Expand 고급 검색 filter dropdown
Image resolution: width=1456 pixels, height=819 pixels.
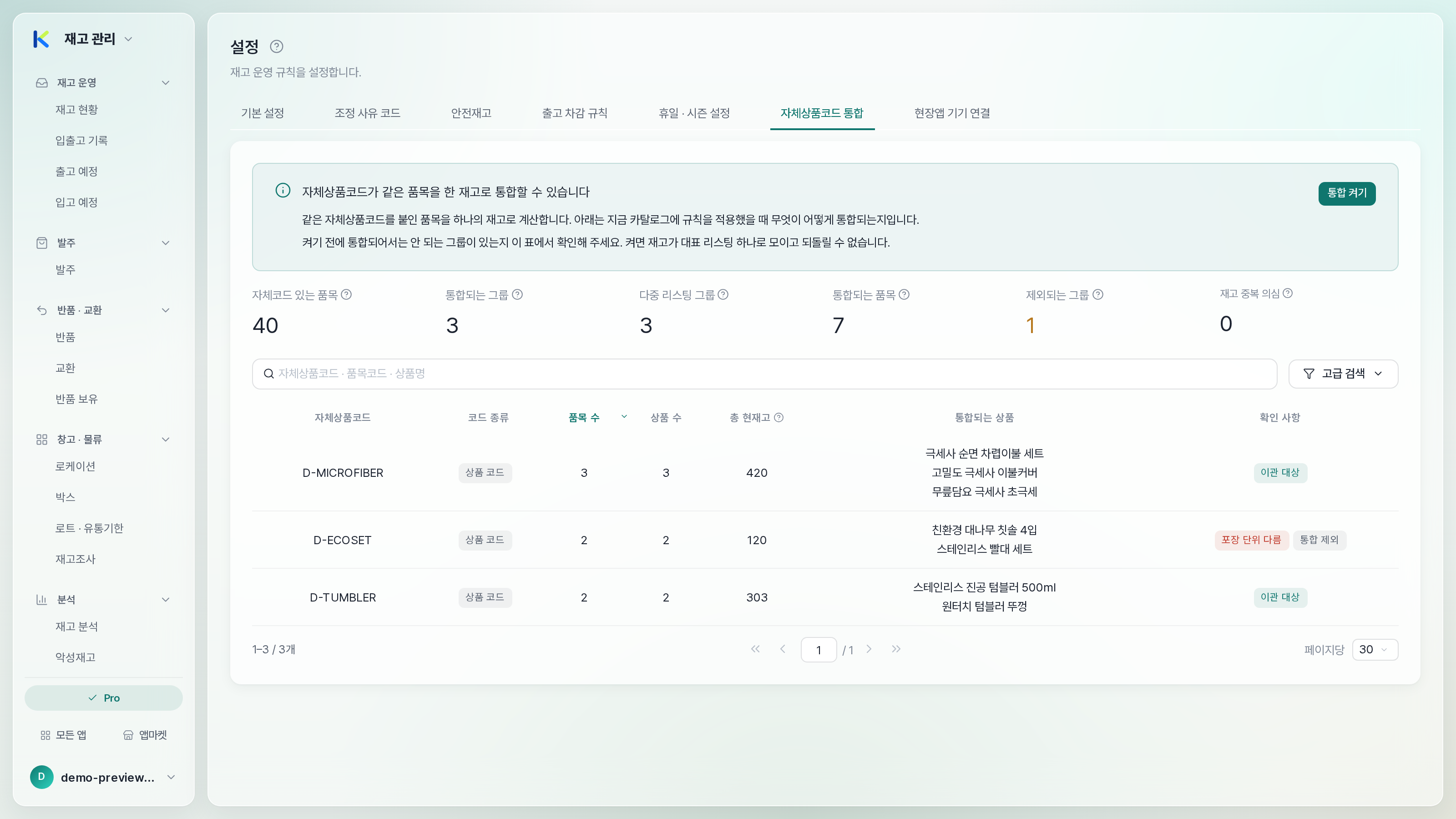1343,374
